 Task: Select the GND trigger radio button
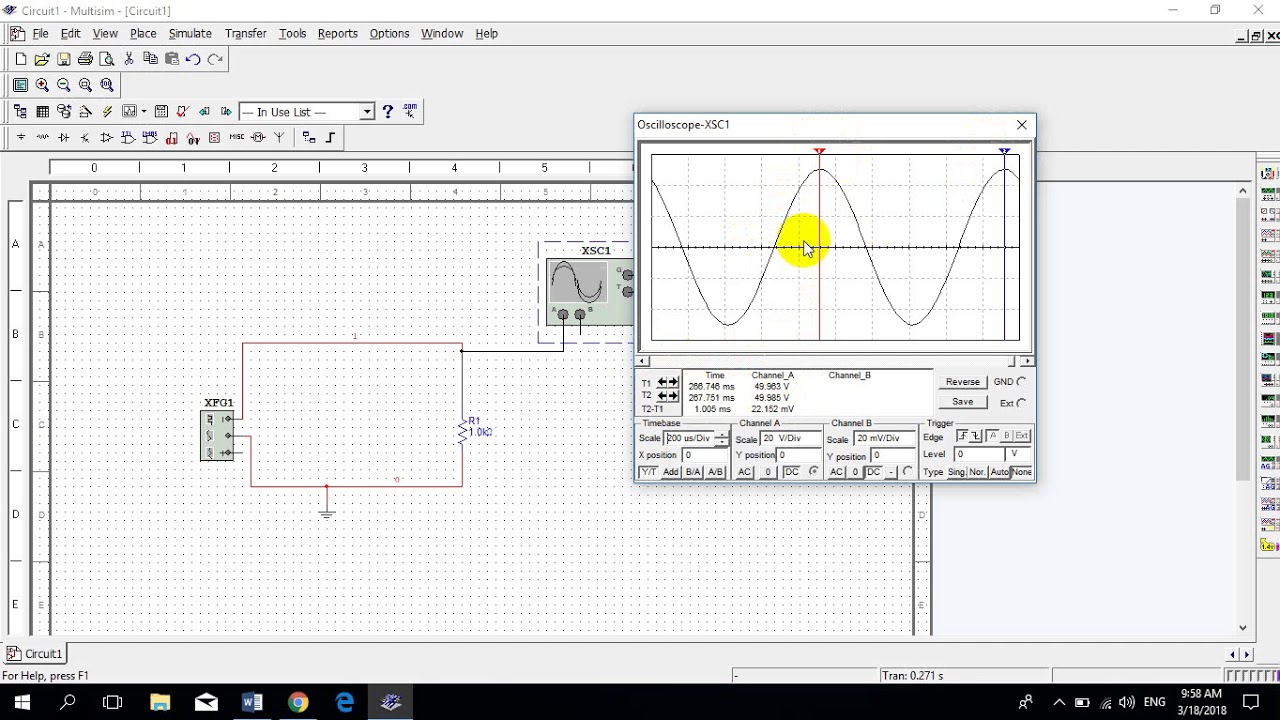point(1021,382)
